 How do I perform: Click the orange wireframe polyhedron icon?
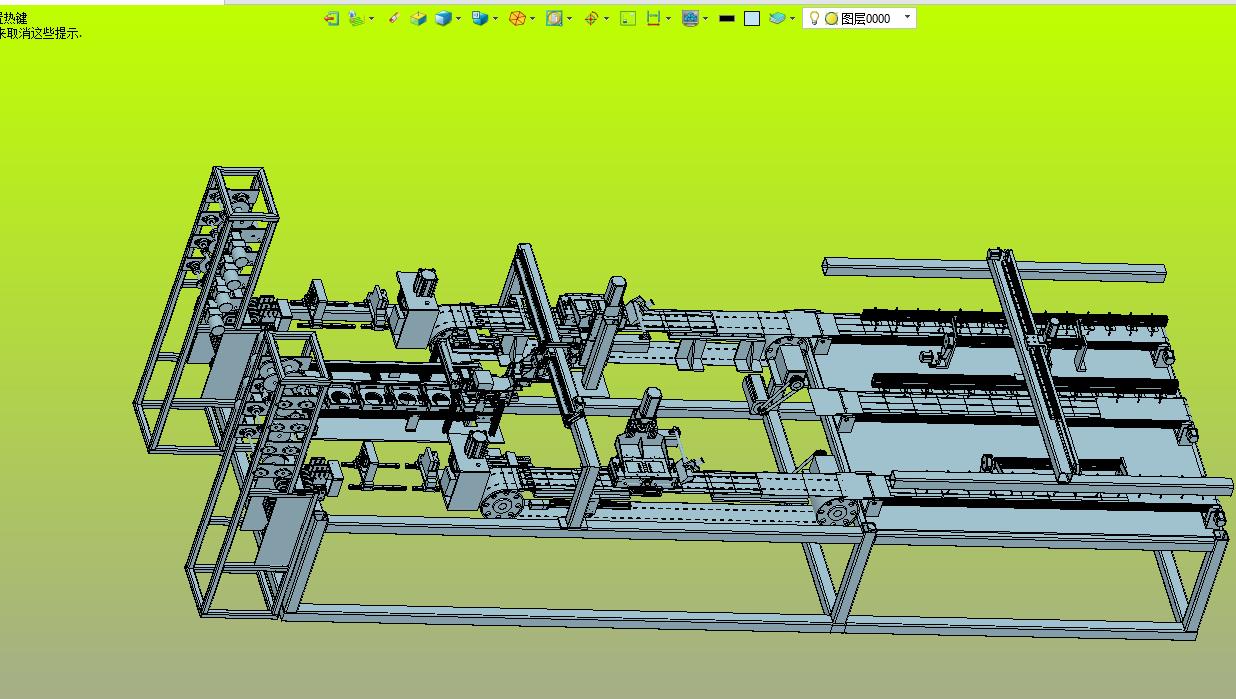517,18
